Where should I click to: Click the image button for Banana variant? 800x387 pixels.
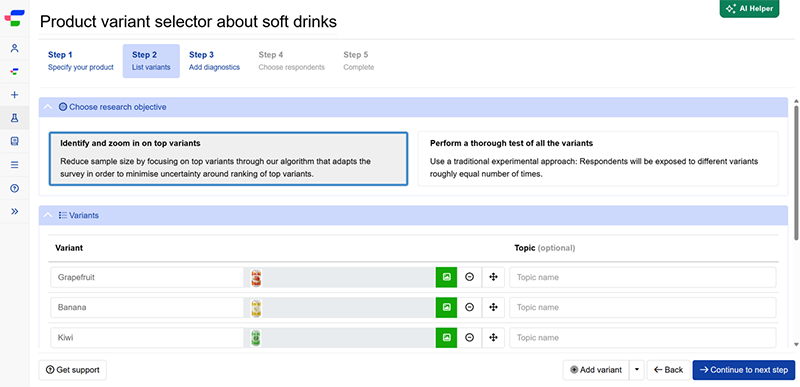[446, 307]
